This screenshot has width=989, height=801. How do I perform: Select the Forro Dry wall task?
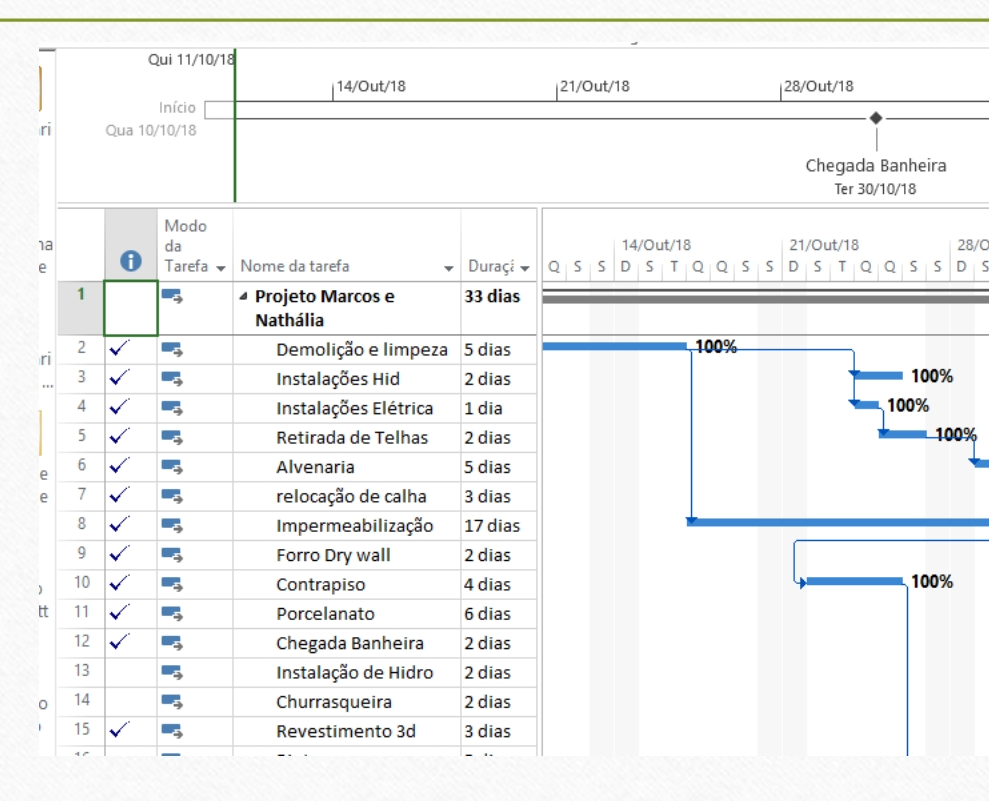(x=333, y=555)
